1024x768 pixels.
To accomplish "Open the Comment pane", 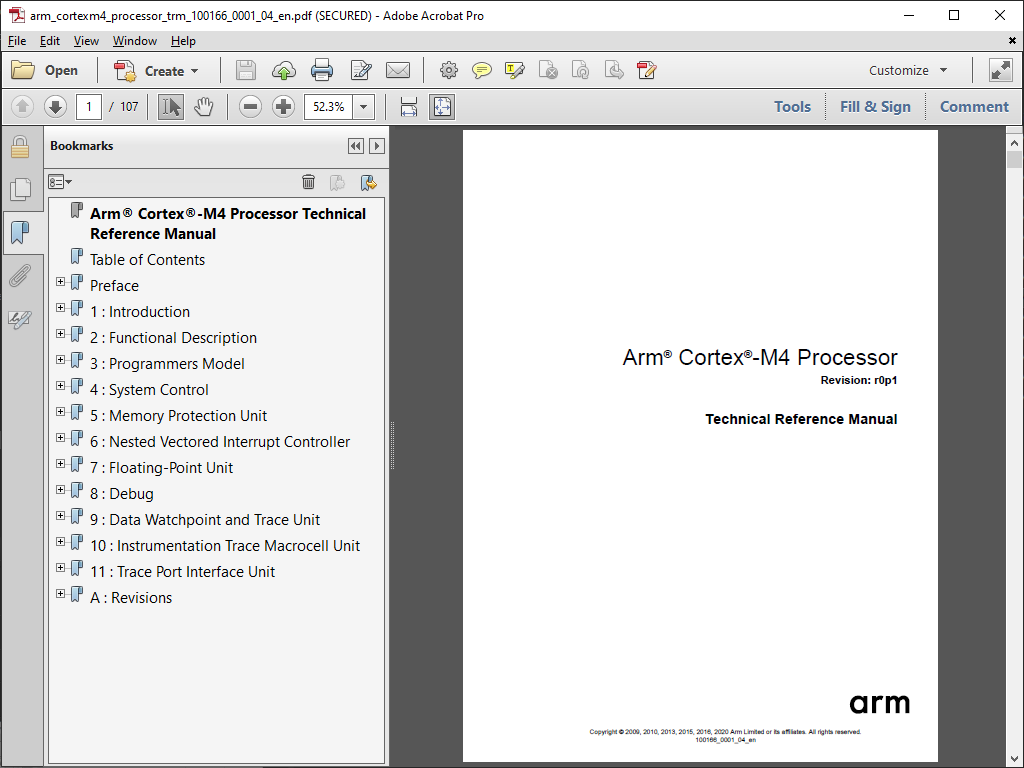I will click(974, 106).
